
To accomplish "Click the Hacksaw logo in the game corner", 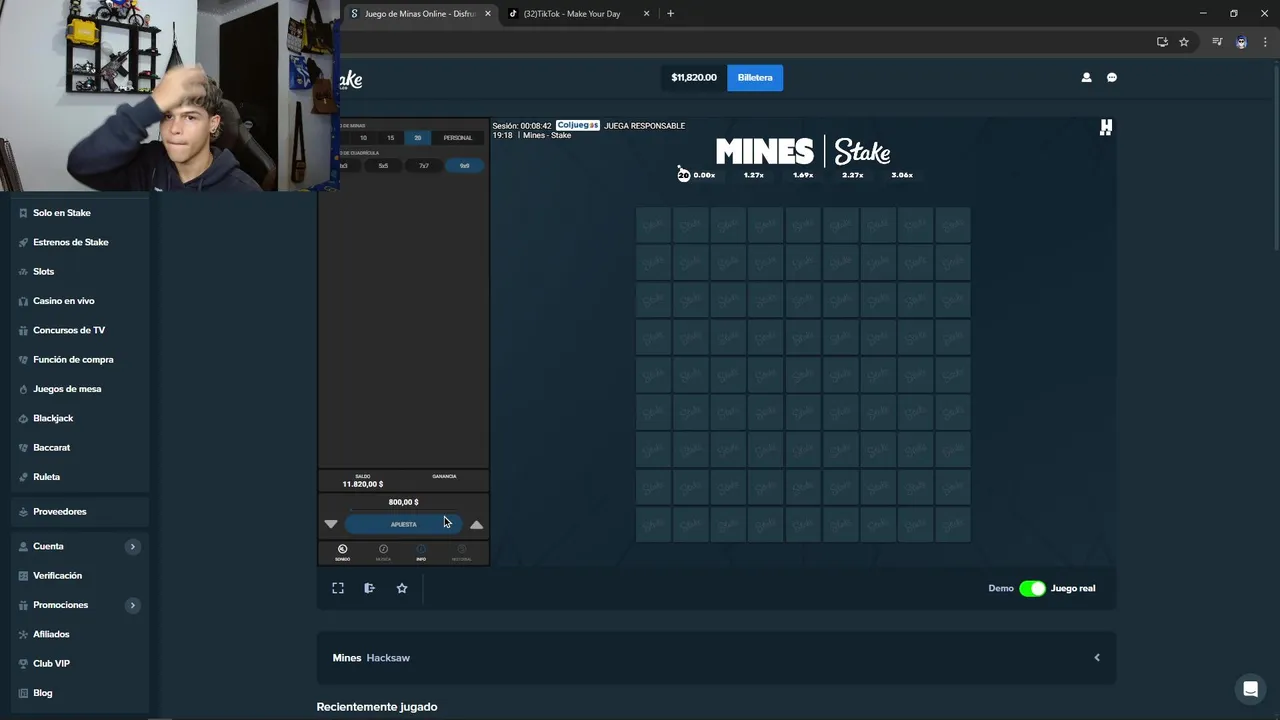I will click(x=1105, y=127).
